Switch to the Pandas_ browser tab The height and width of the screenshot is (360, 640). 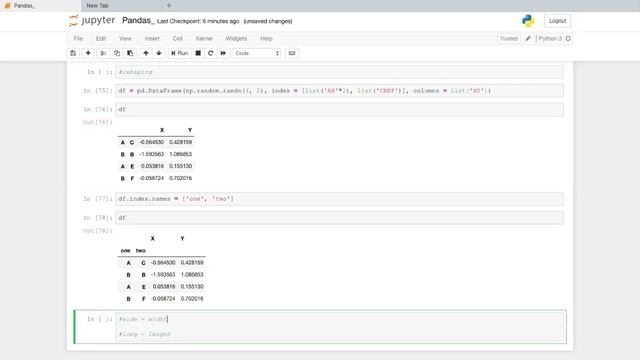[x=40, y=6]
